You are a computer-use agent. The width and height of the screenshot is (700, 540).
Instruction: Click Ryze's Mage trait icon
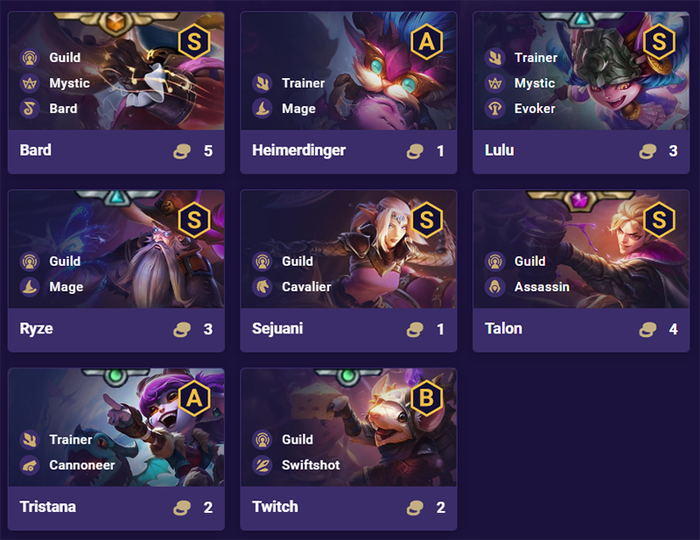(x=29, y=287)
